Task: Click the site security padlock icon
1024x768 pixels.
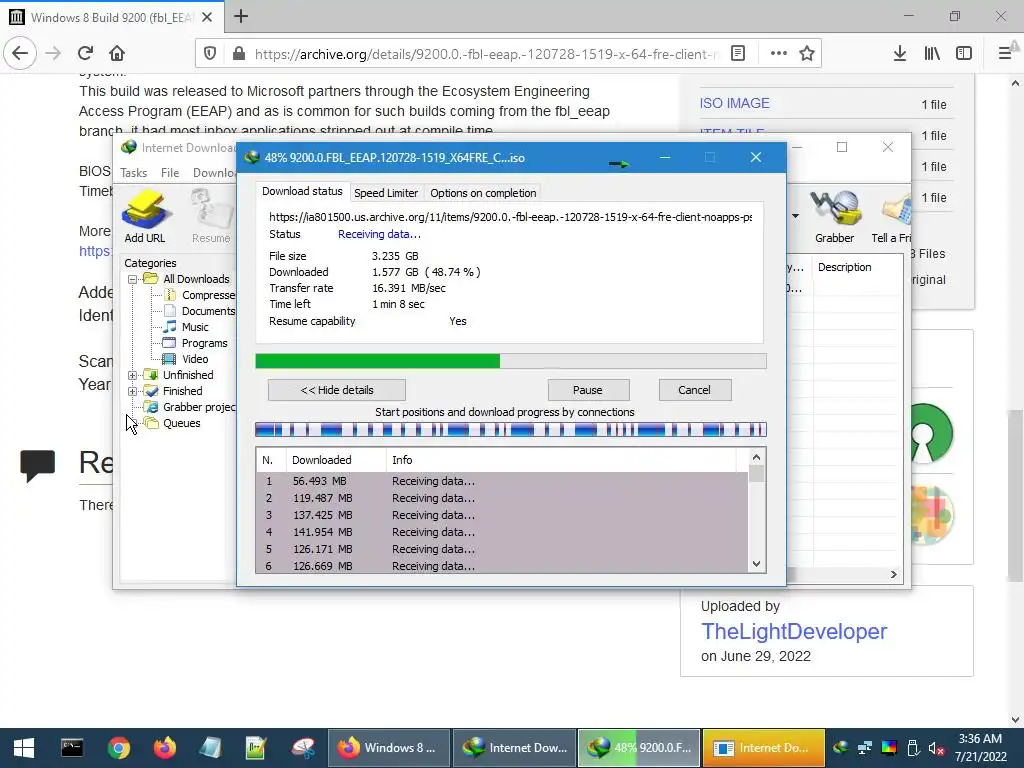Action: point(239,53)
